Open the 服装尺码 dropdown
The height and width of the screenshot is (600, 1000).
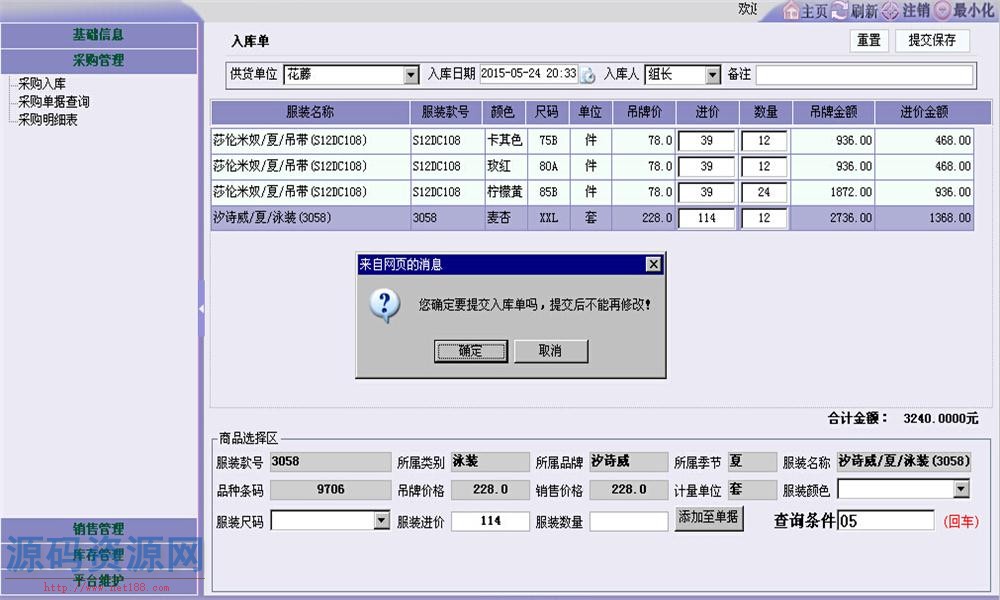[380, 521]
